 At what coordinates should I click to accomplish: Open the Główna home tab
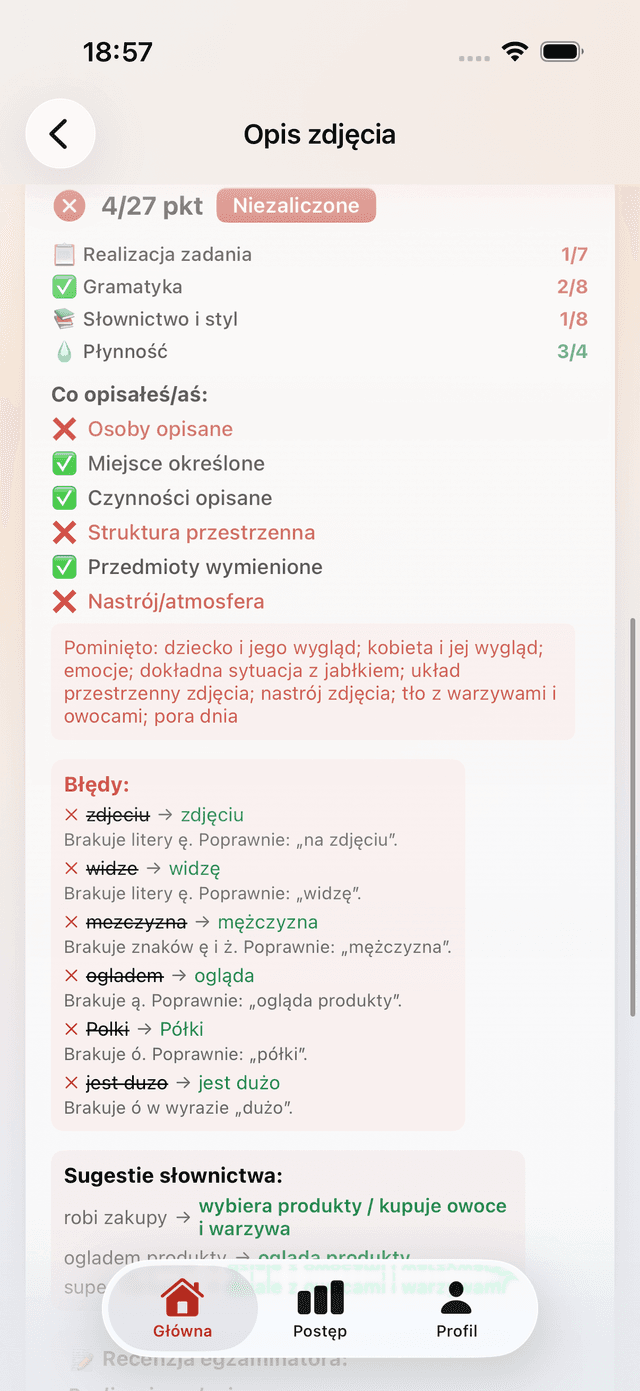182,1311
